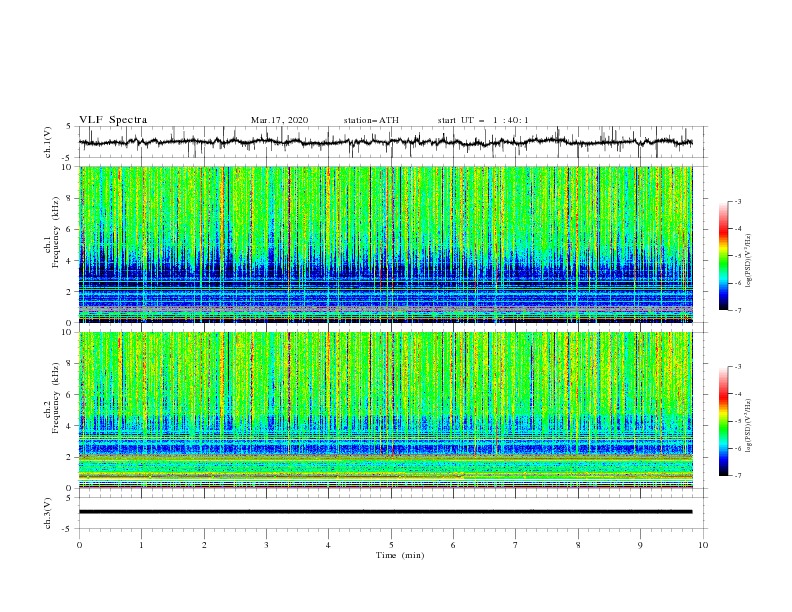792x612 pixels.
Task: Click time axis tick label "10"
Action: [703, 545]
